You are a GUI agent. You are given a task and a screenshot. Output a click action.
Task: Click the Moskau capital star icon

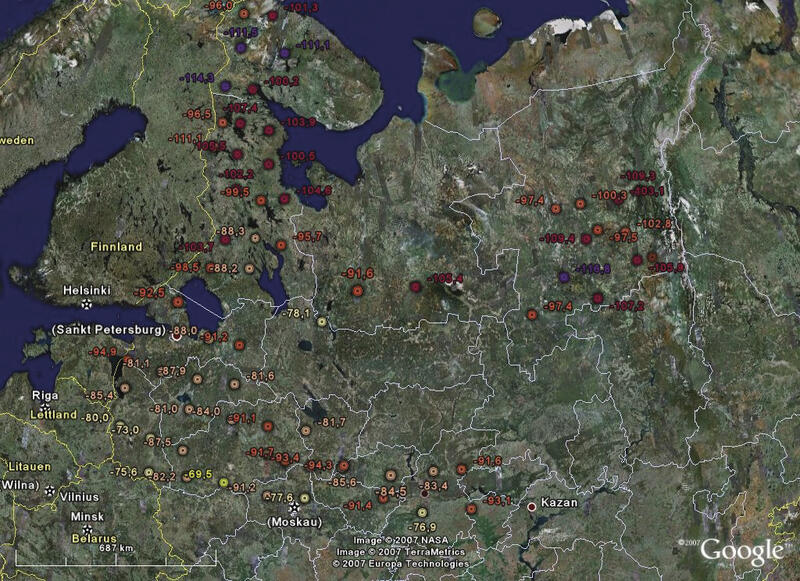(x=294, y=508)
